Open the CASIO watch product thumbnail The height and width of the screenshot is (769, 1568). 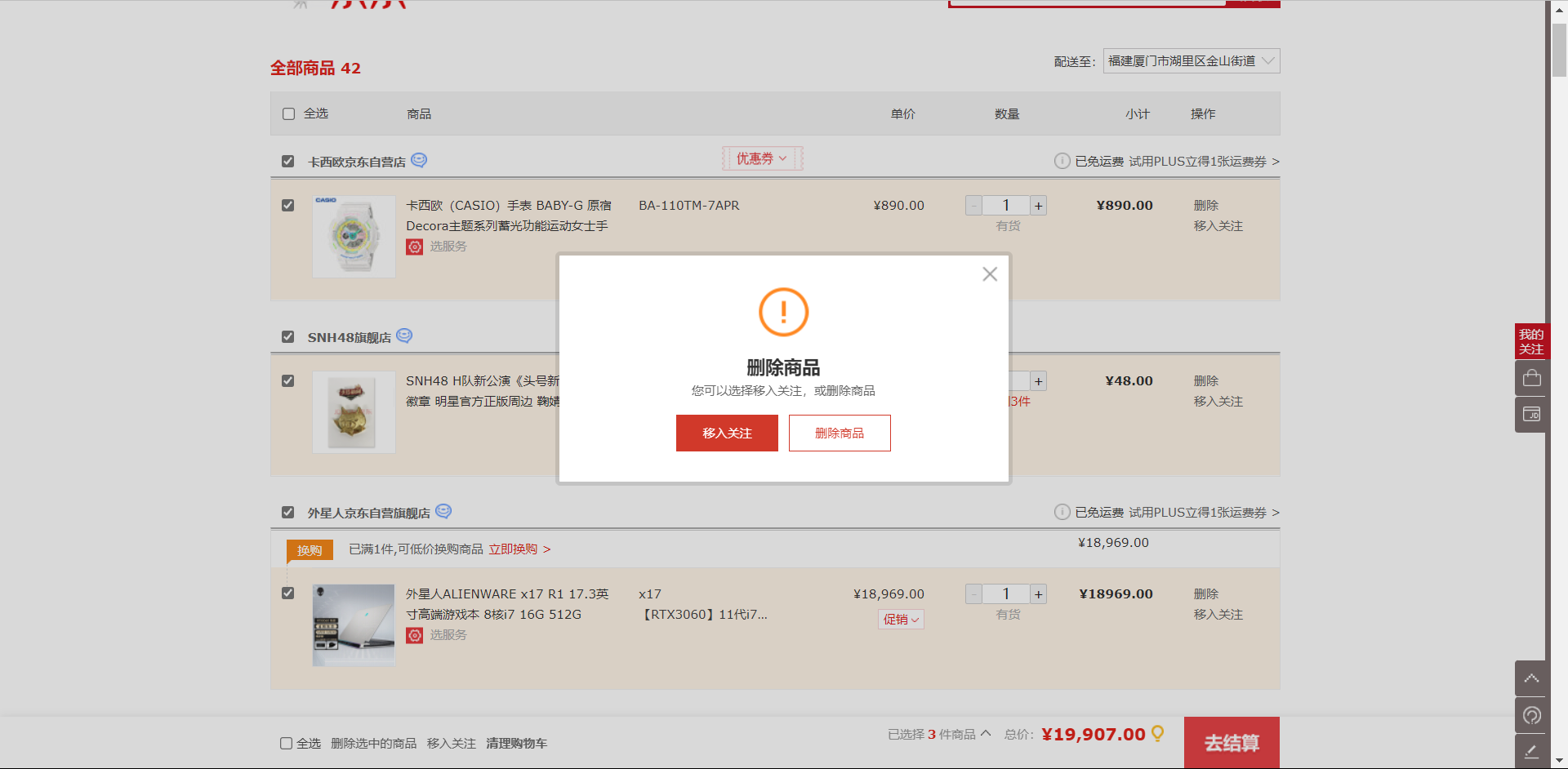coord(354,237)
